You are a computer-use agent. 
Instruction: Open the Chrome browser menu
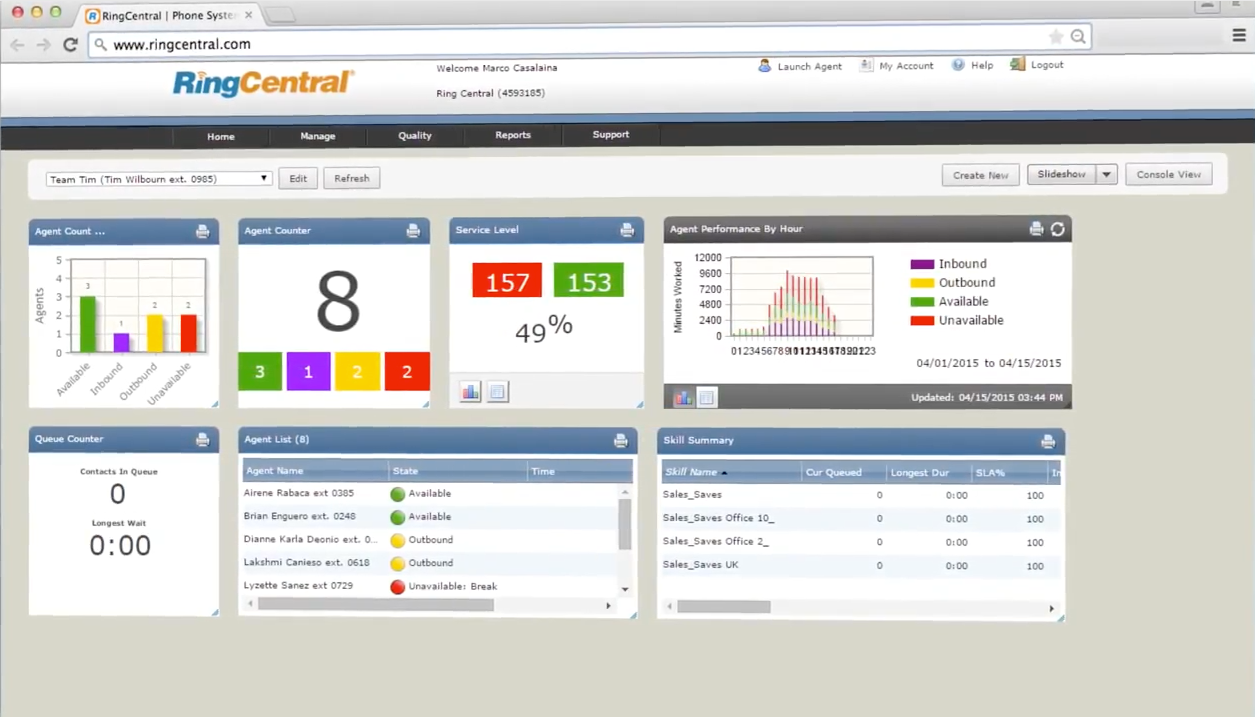(x=1239, y=36)
